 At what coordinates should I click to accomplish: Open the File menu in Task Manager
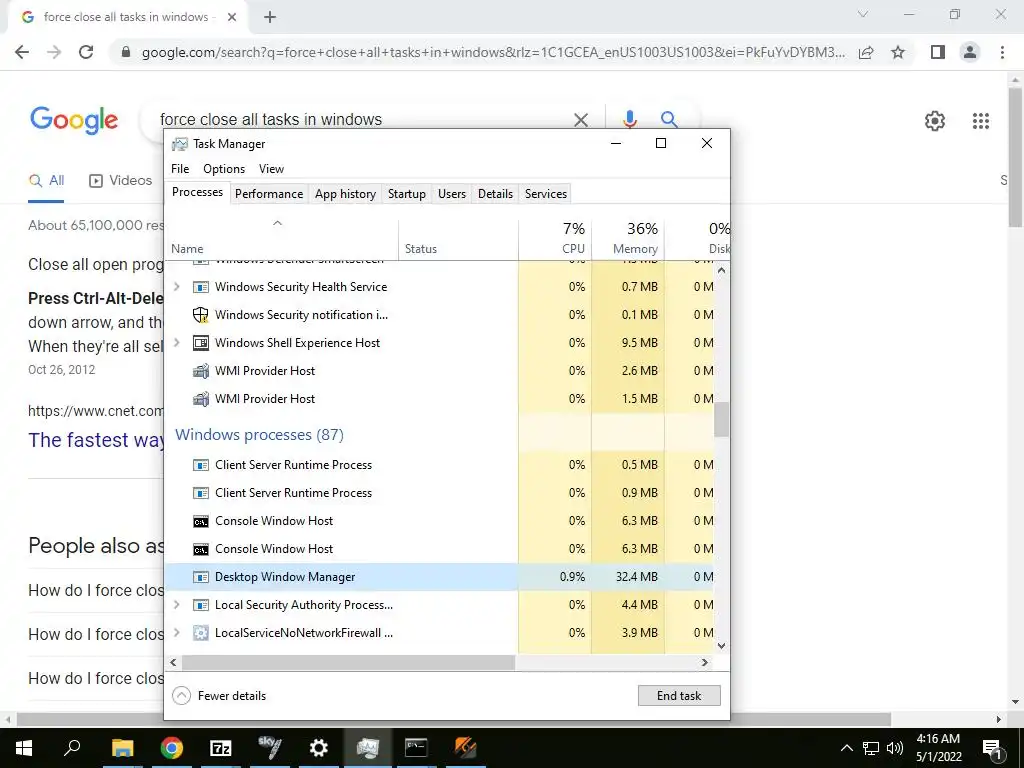180,168
